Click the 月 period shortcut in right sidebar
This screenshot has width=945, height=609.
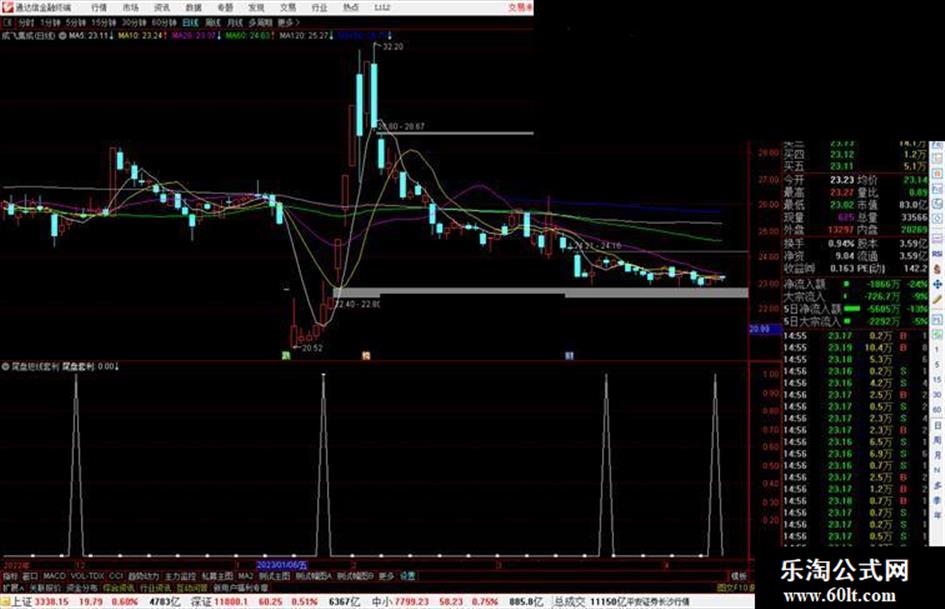pyautogui.click(x=937, y=455)
